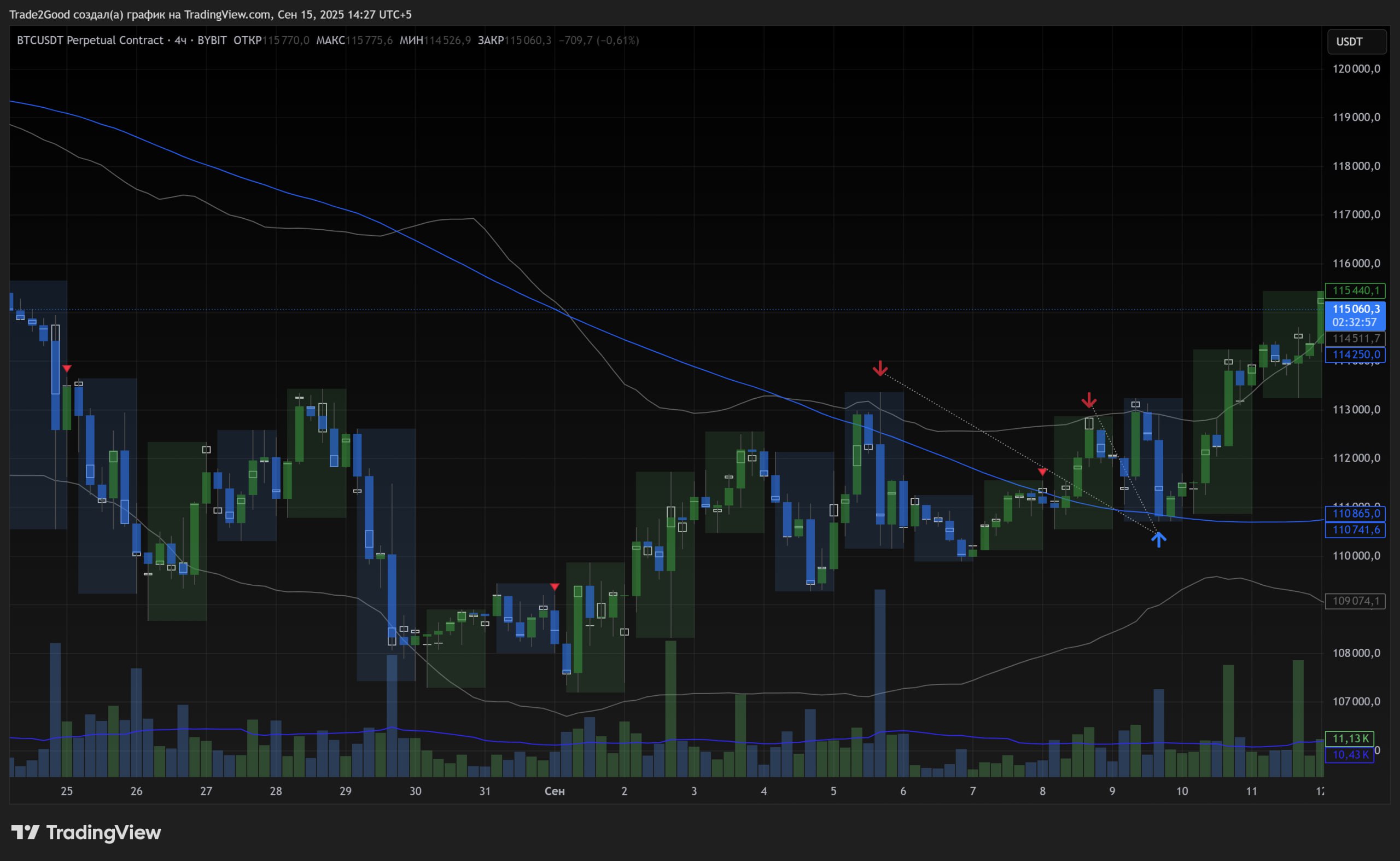Click the TradingView logo icon at bottom left

25,833
